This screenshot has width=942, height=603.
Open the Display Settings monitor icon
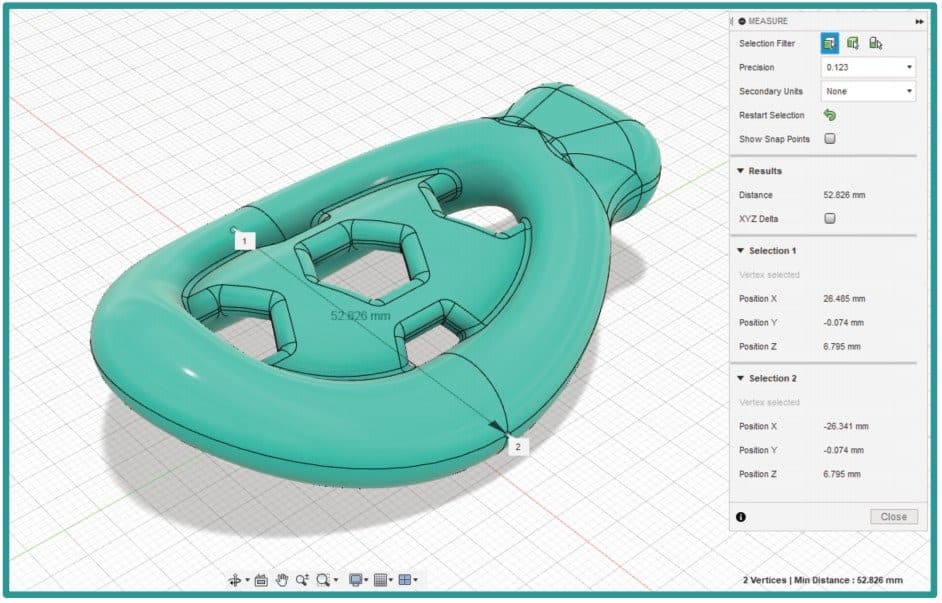click(x=356, y=579)
